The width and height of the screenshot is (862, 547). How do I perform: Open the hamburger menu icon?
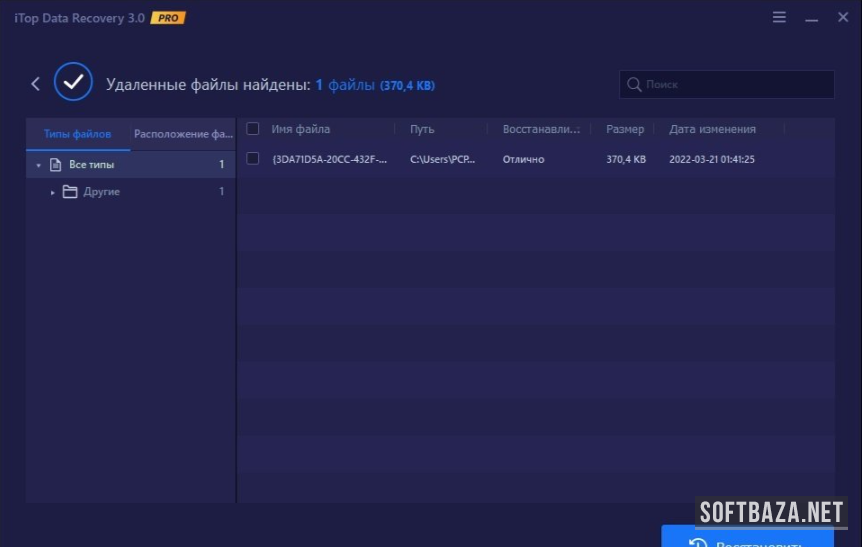(x=779, y=18)
